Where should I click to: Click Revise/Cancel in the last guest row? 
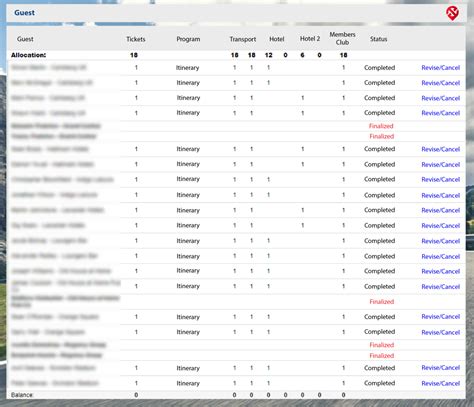tap(440, 383)
